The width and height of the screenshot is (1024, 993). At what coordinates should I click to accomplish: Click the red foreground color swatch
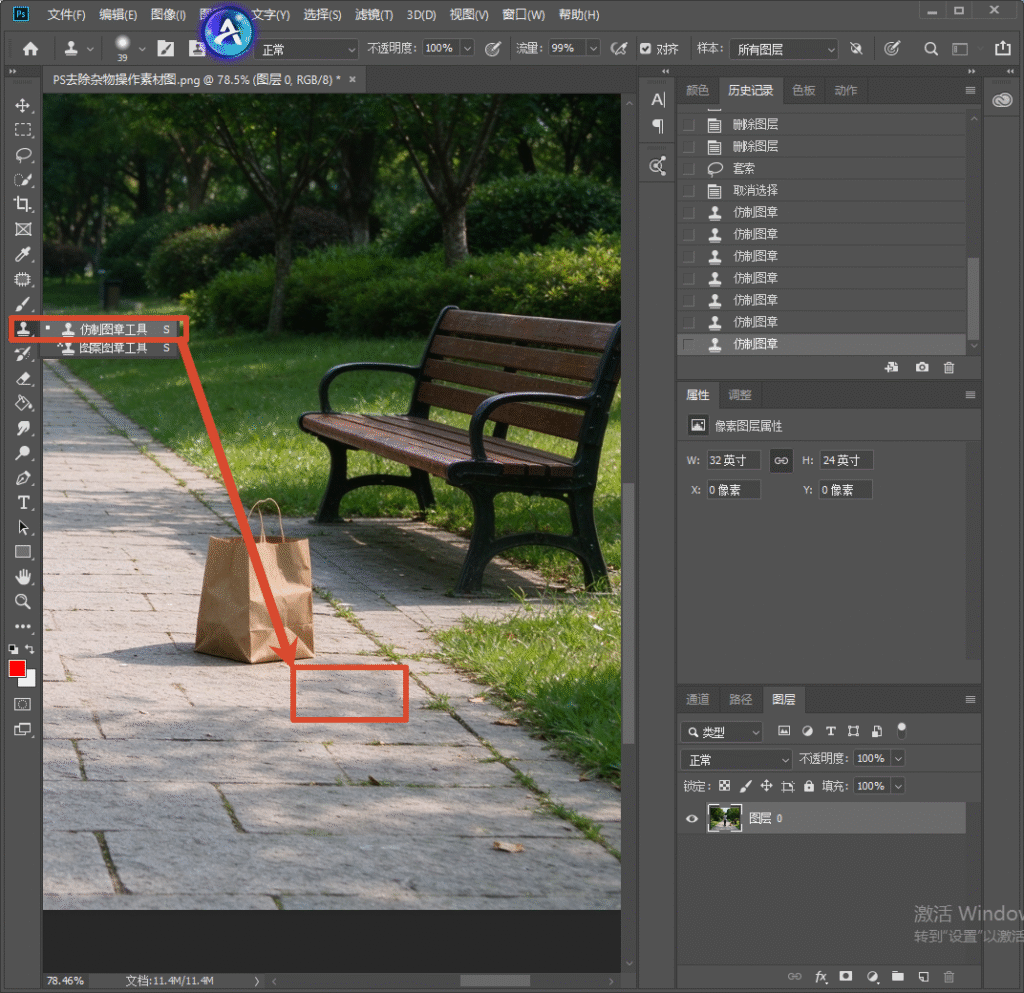pos(17,669)
